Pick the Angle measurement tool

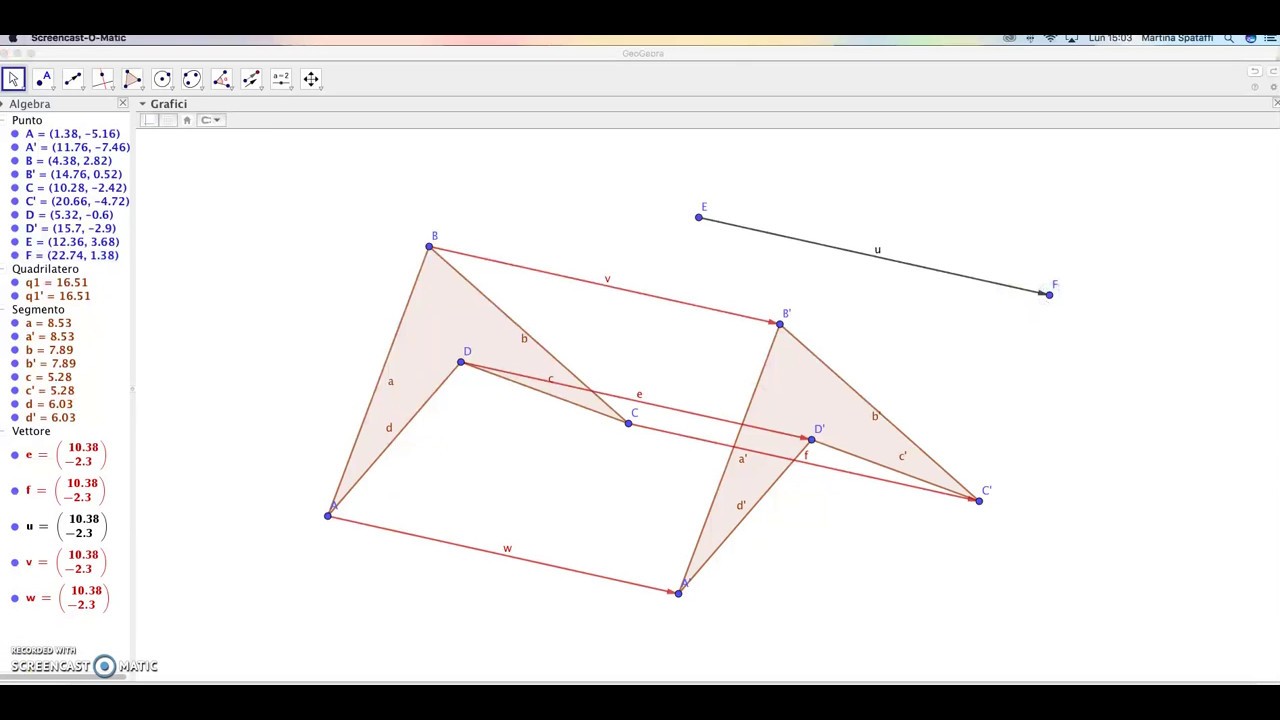222,79
